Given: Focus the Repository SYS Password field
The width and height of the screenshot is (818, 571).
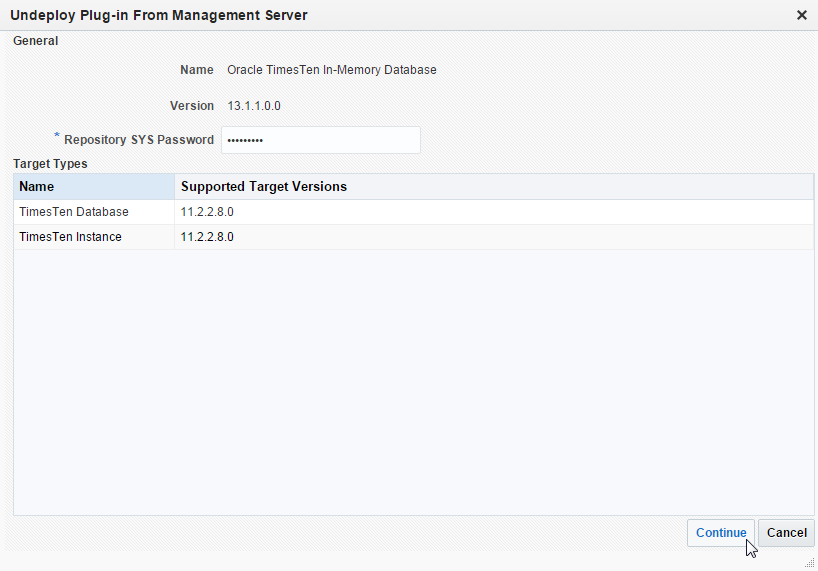Looking at the screenshot, I should point(321,140).
